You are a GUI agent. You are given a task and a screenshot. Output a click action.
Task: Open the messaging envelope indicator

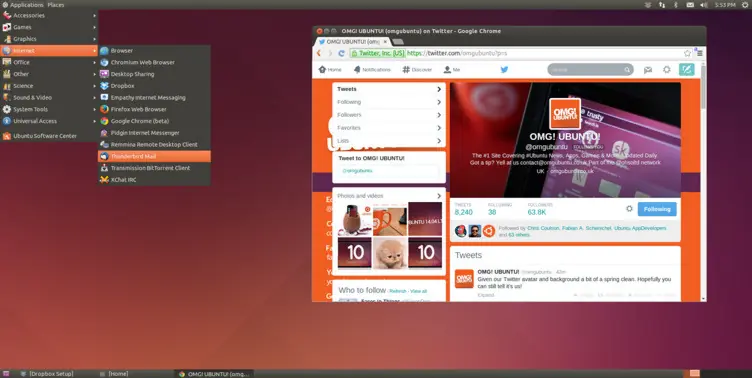coord(690,5)
